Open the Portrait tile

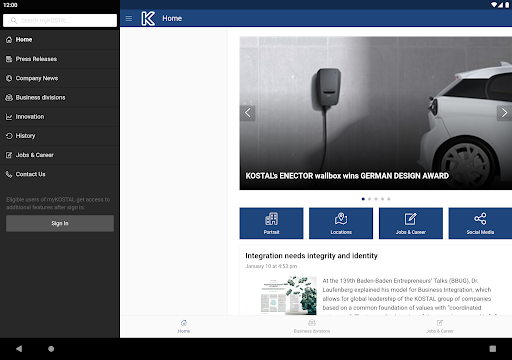[271, 223]
